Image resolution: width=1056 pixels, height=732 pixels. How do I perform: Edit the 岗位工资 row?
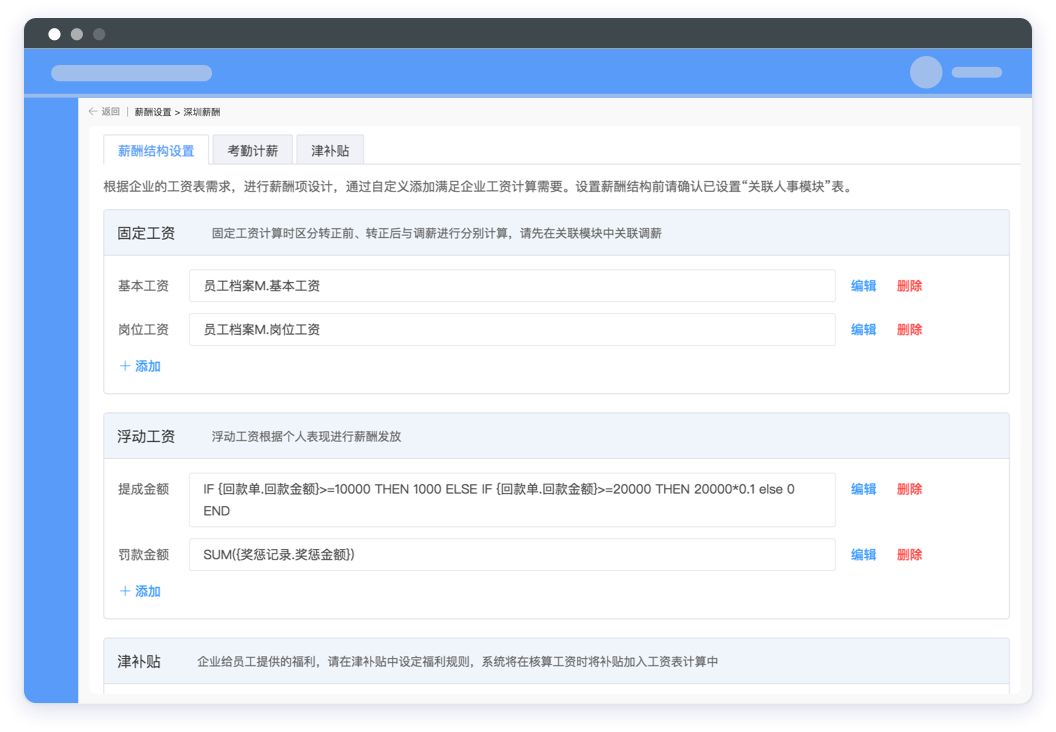[x=863, y=329]
